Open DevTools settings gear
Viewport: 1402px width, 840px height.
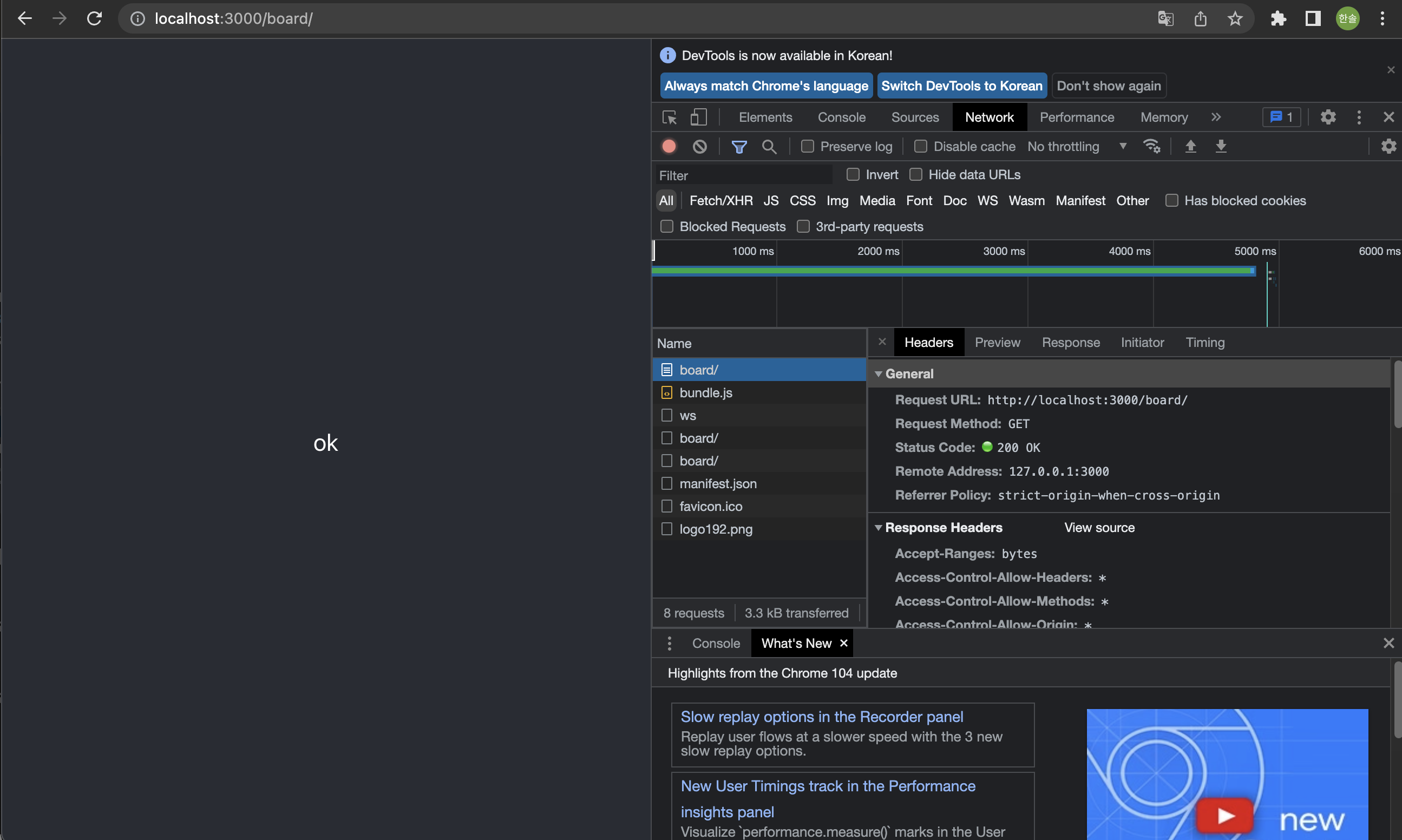click(x=1328, y=117)
